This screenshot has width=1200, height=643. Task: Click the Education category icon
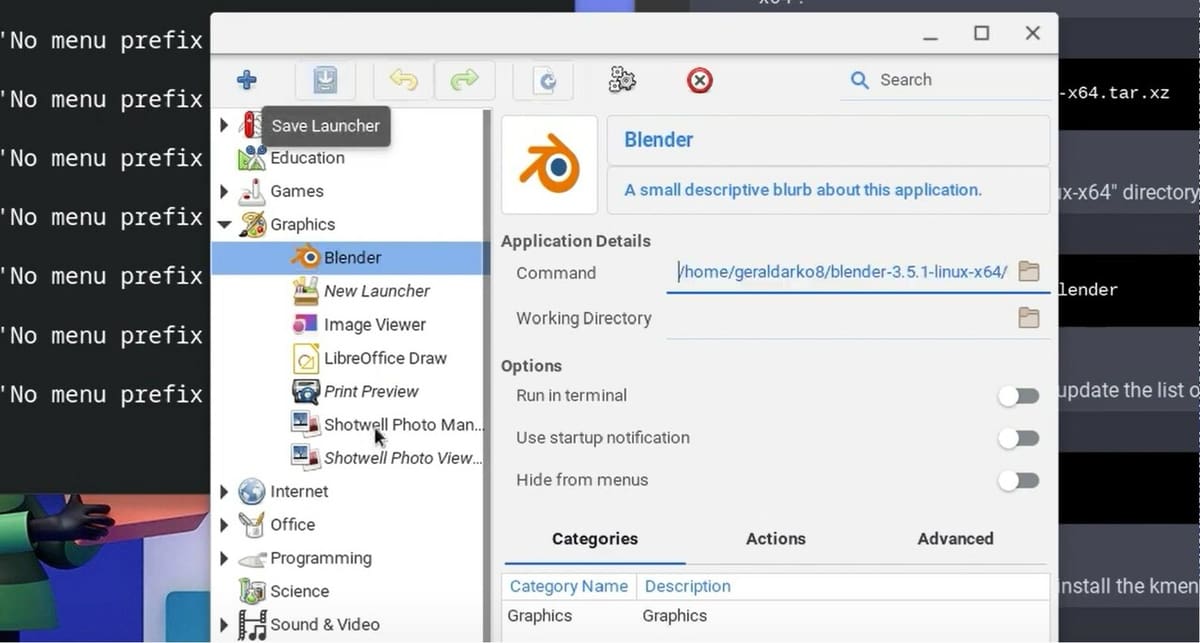point(252,157)
